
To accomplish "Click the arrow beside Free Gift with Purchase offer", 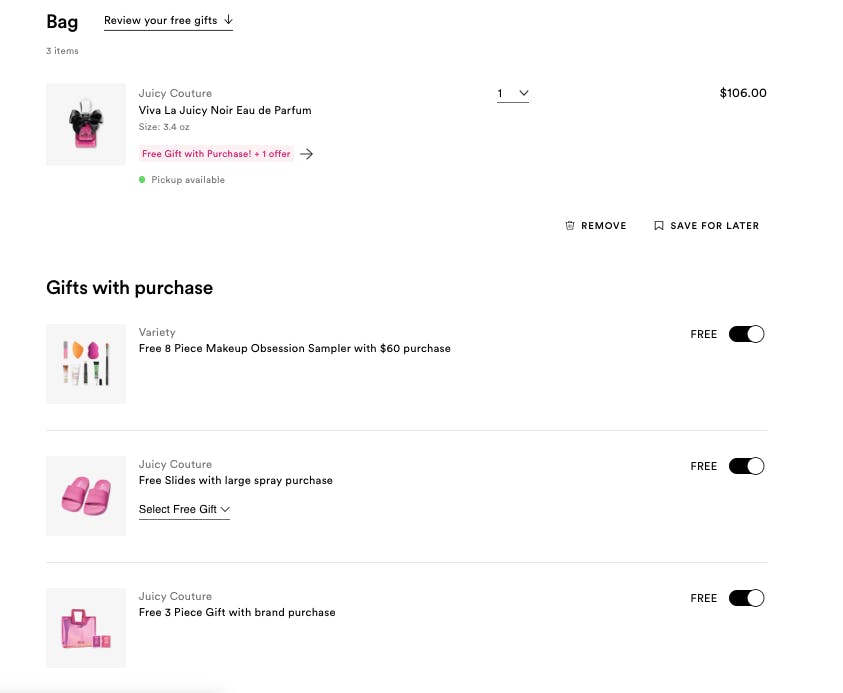I will 307,154.
